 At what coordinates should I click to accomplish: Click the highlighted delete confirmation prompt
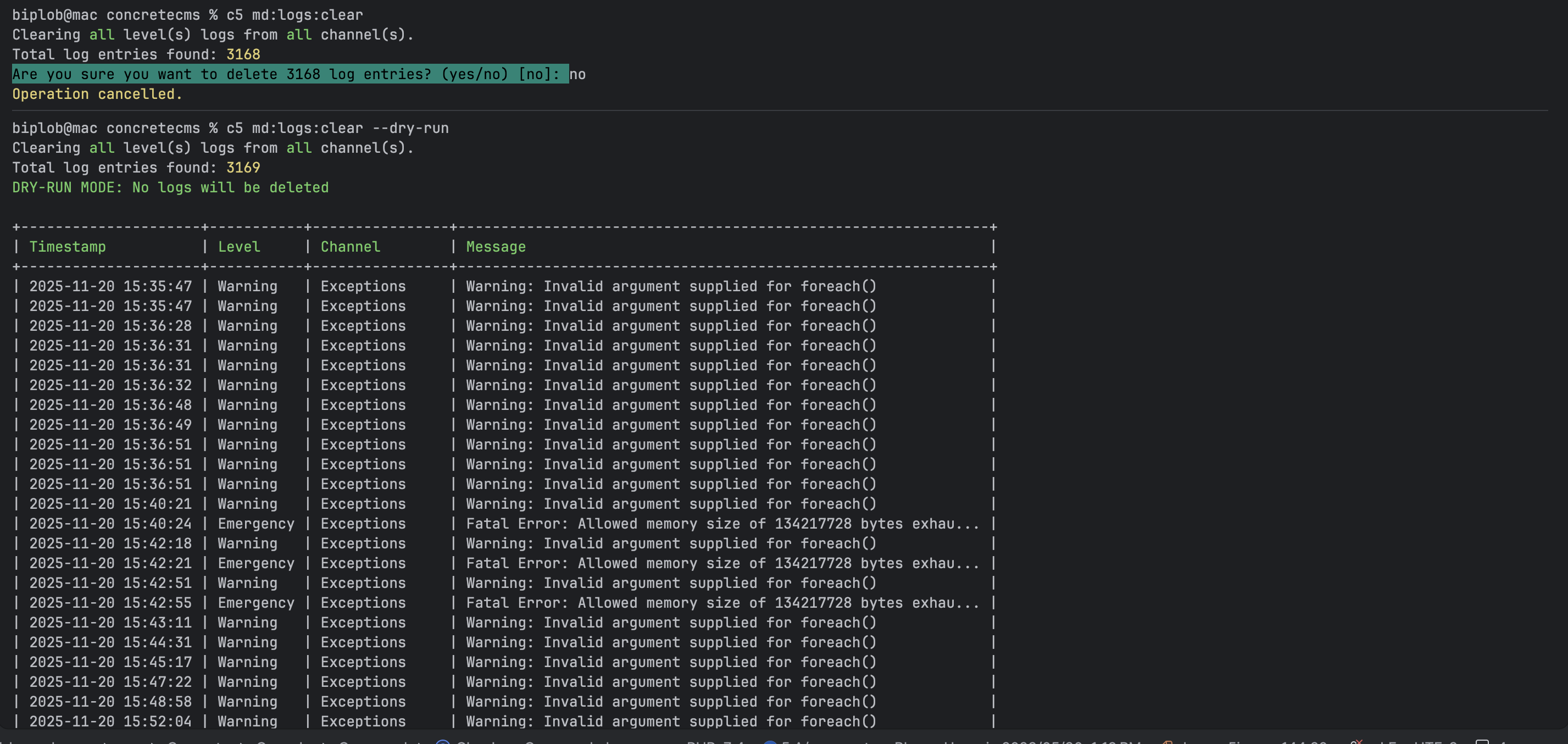click(290, 74)
